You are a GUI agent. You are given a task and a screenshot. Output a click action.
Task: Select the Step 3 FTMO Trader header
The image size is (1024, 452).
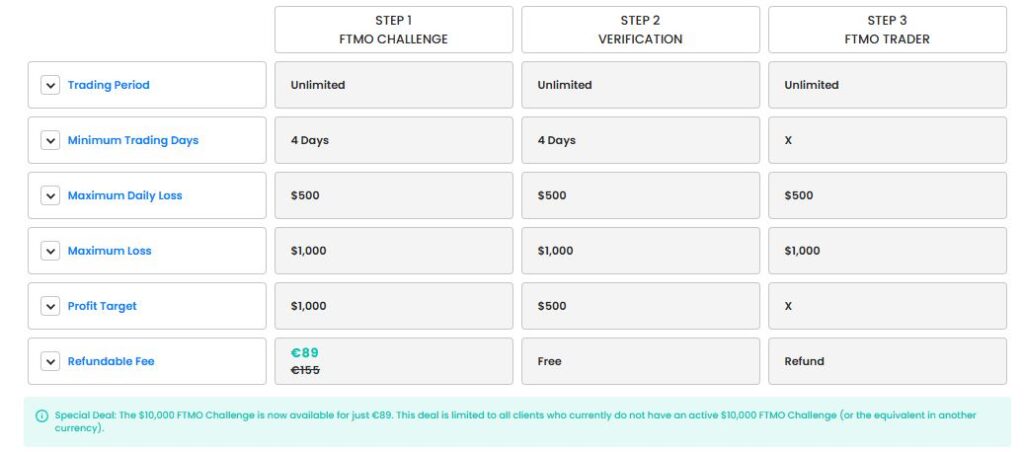887,30
